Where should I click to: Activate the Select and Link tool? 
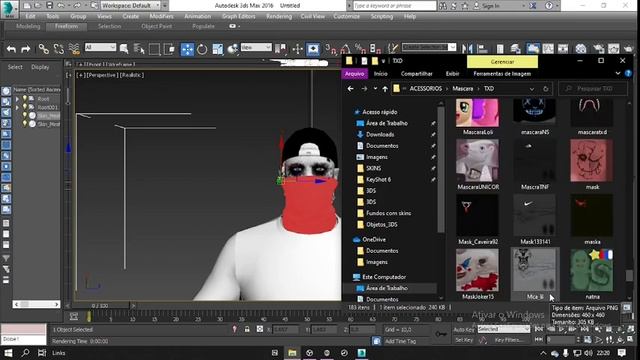43,49
